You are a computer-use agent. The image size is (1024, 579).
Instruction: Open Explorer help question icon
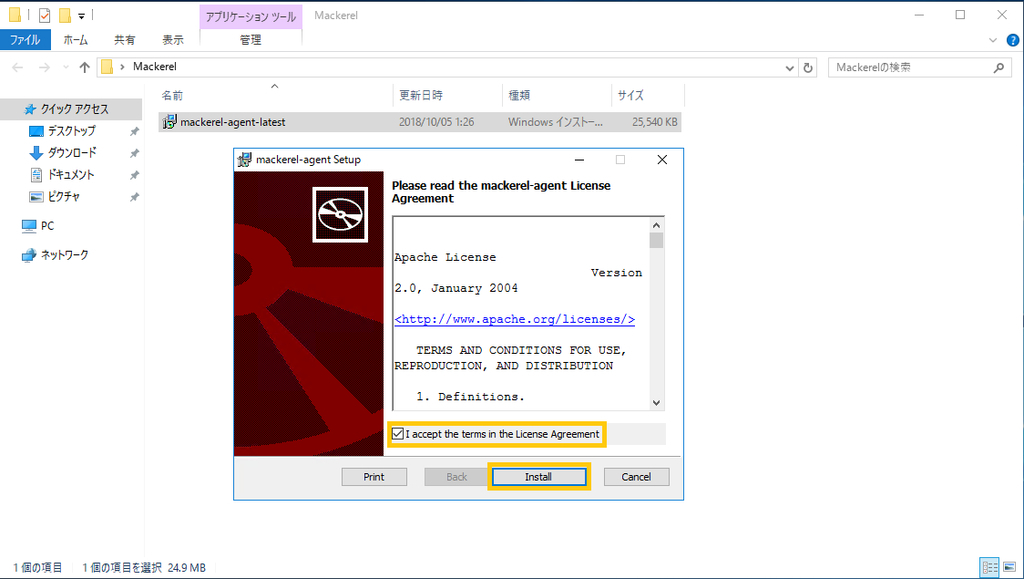(1013, 40)
